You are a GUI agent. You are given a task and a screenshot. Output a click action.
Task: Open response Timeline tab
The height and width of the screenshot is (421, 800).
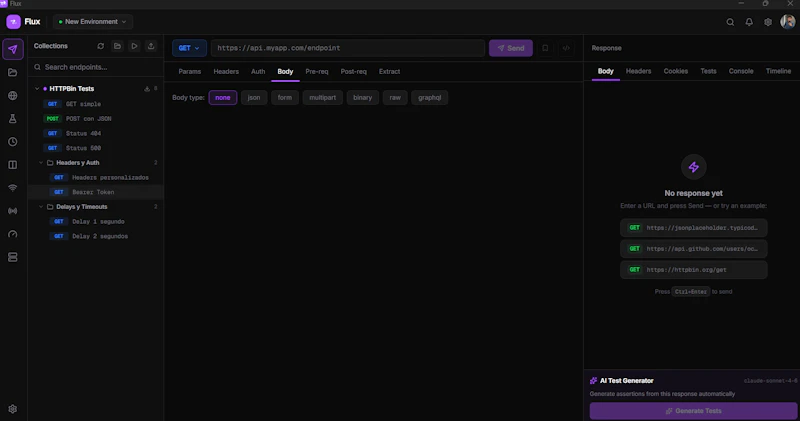(x=778, y=71)
